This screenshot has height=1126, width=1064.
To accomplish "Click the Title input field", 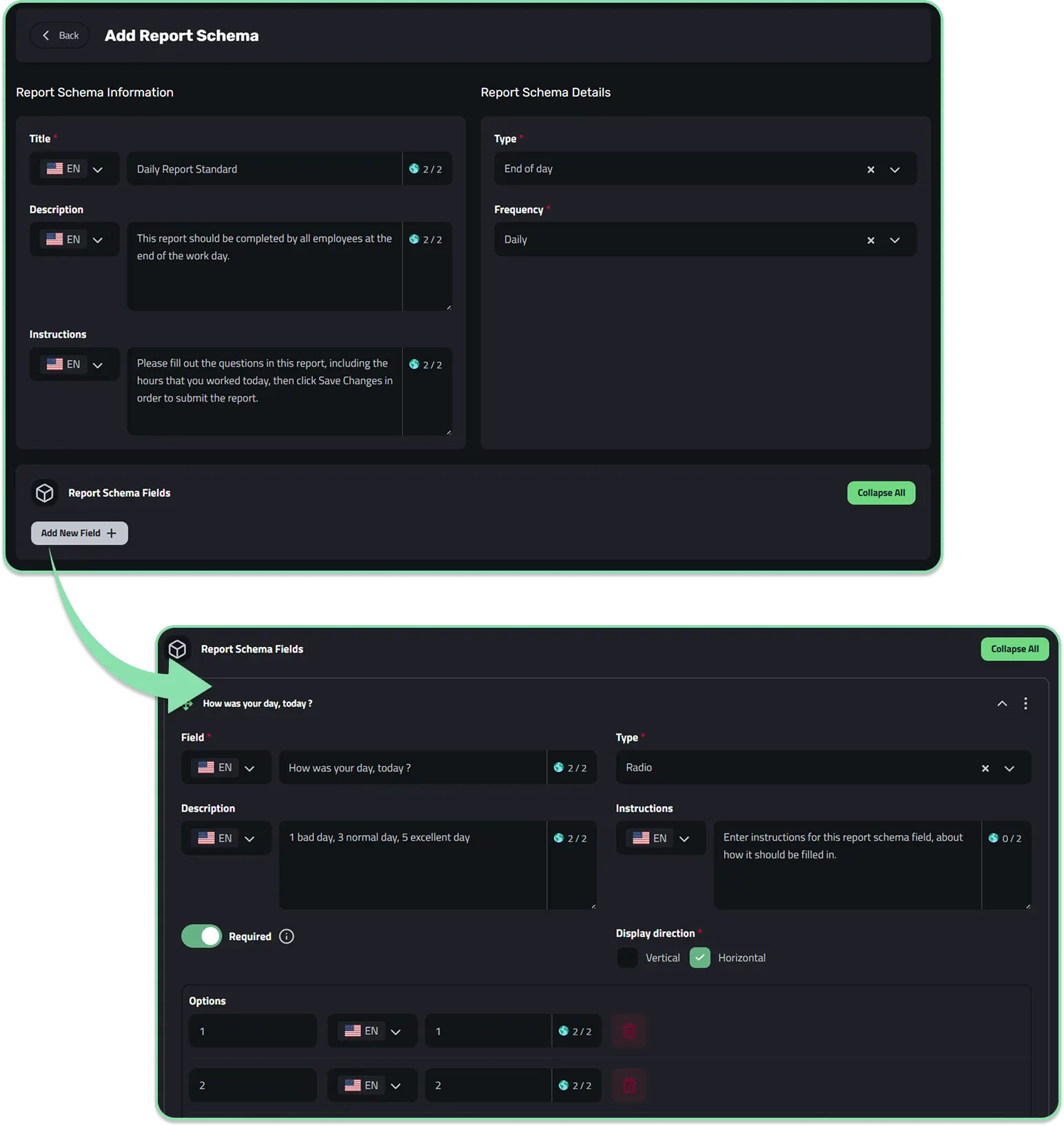I will tap(264, 169).
